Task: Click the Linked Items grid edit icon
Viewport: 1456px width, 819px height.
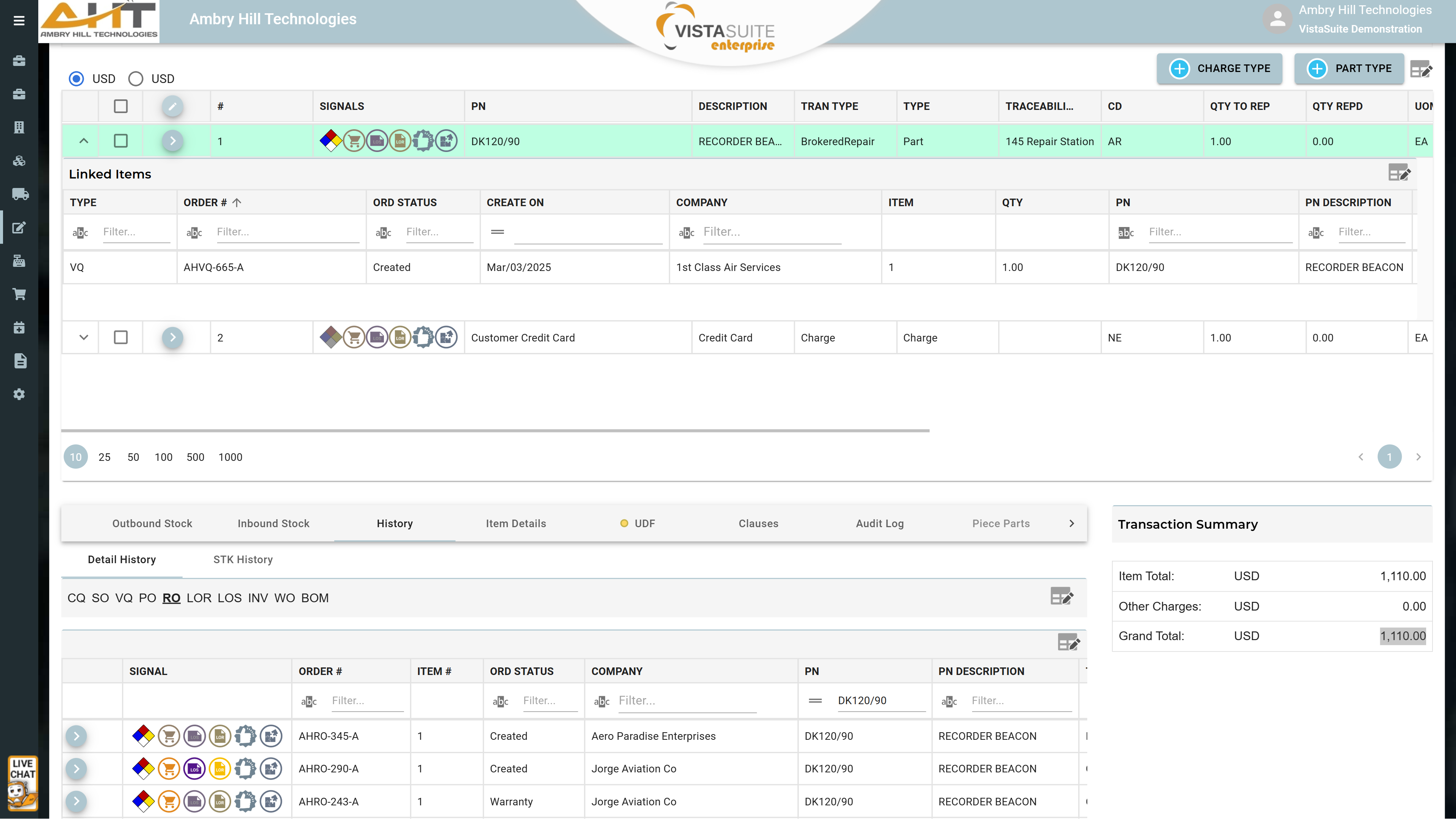Action: (x=1400, y=173)
